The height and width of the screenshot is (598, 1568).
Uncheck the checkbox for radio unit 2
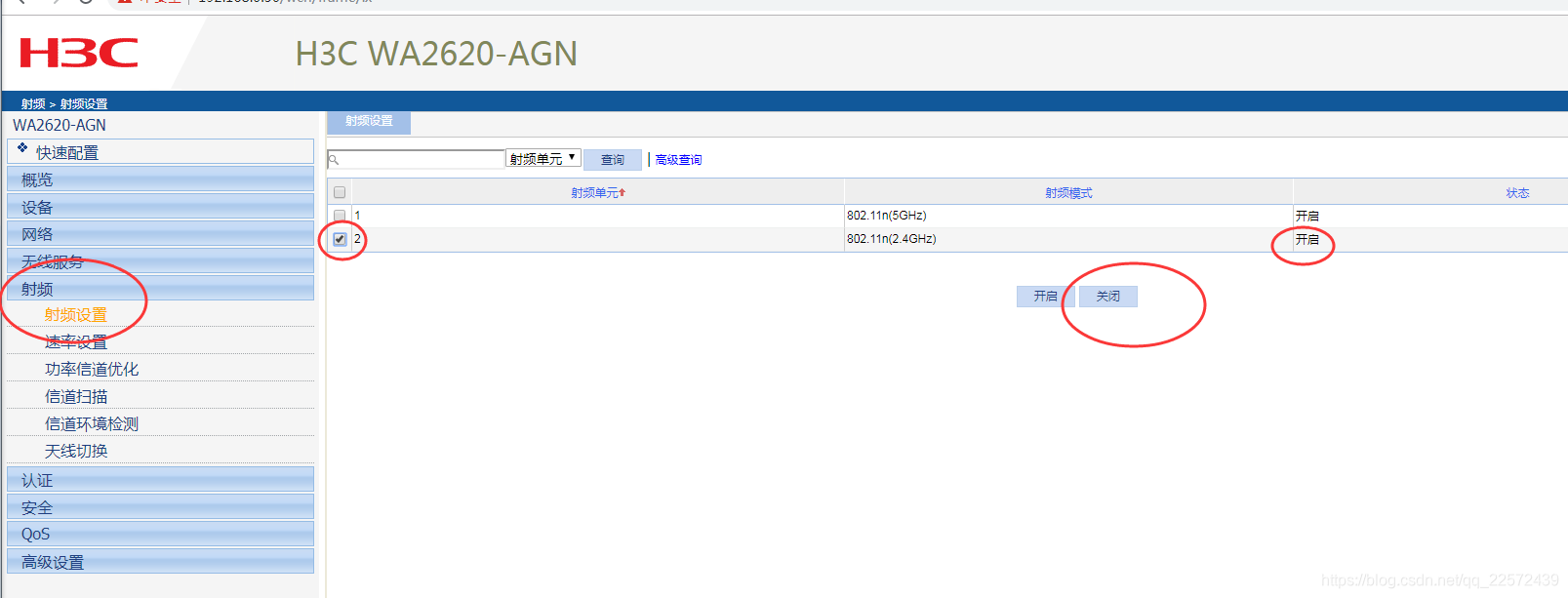coord(340,239)
